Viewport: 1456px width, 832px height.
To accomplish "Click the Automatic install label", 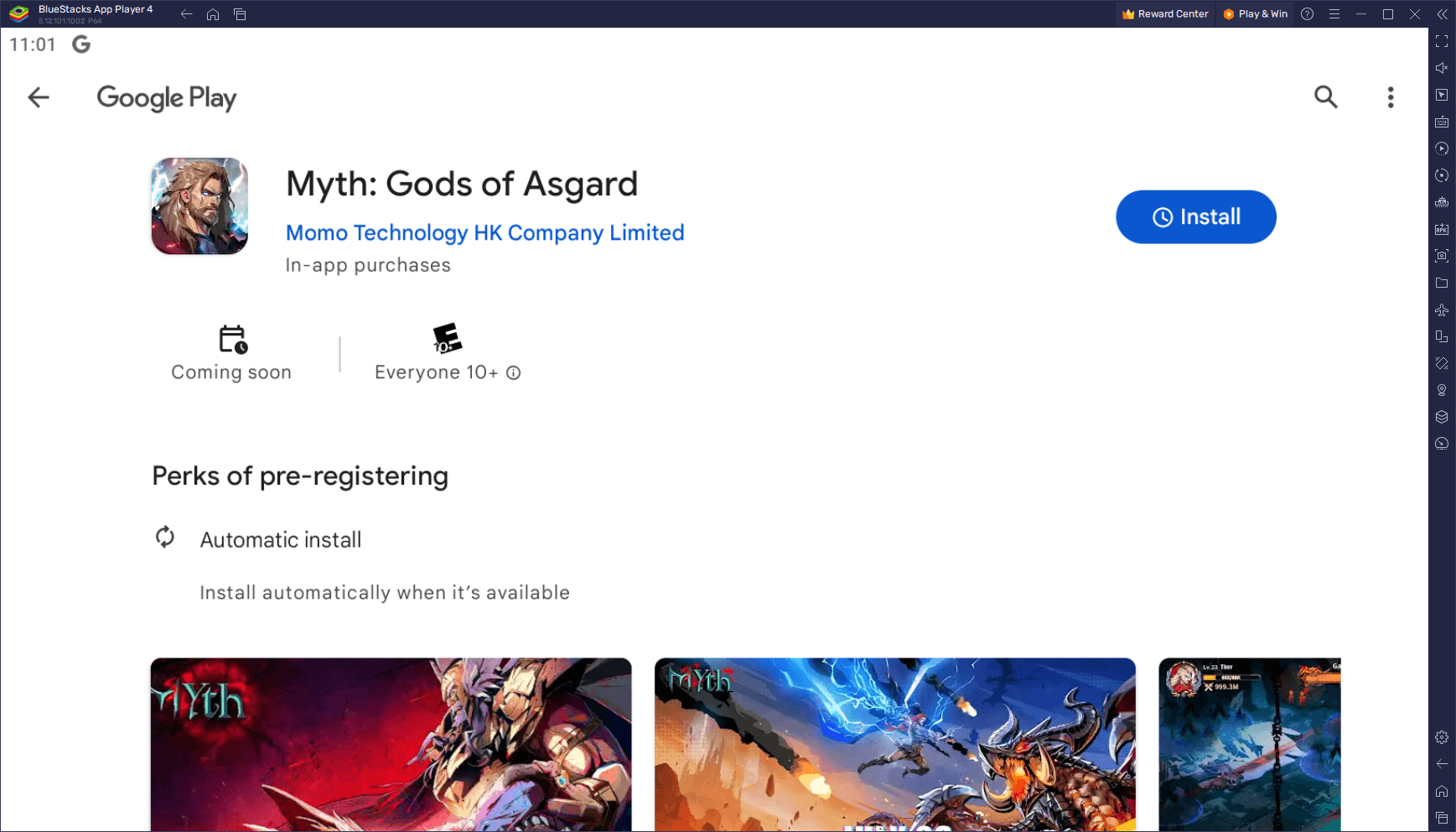I will tap(281, 540).
